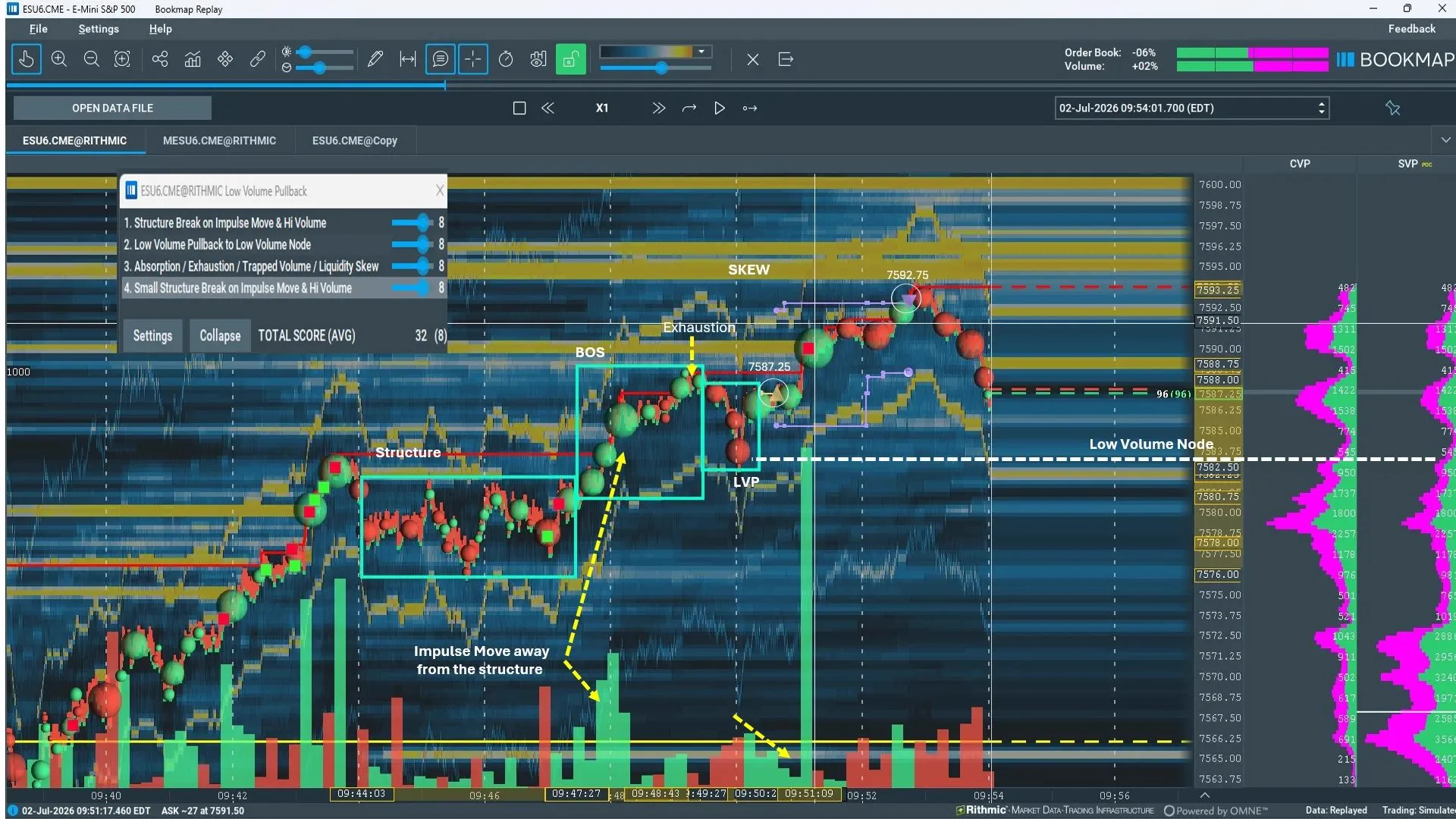The width and height of the screenshot is (1456, 819).
Task: Click the 7587.25 highlighted price level
Action: pos(1219,394)
